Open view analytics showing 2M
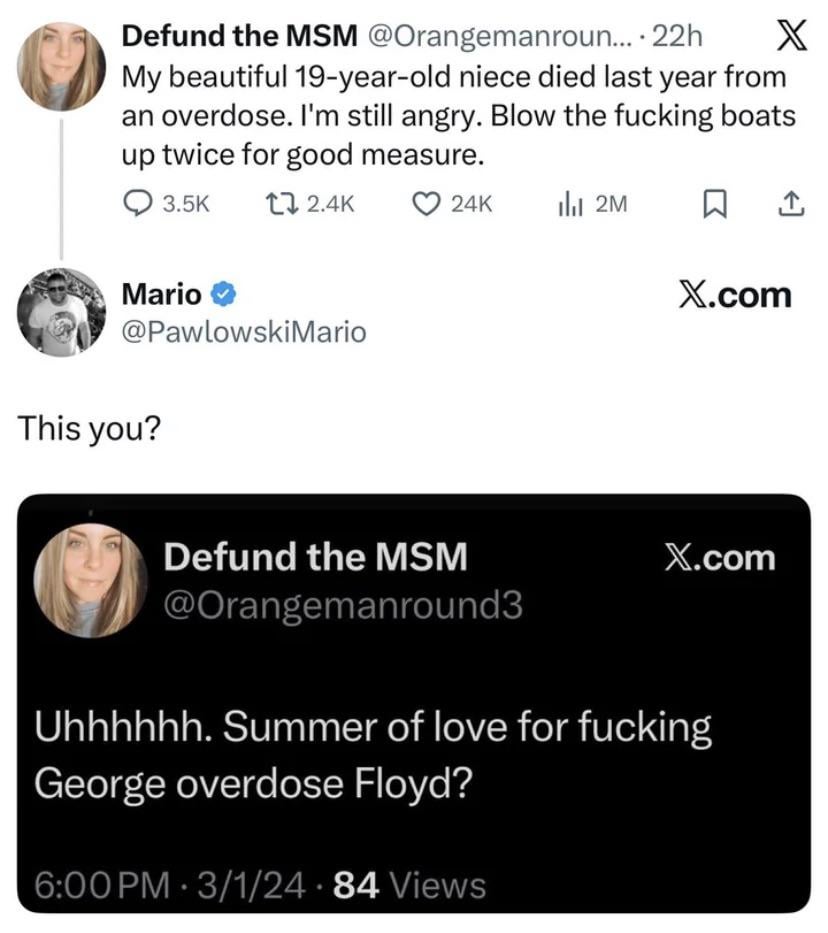The height and width of the screenshot is (933, 828). tap(569, 204)
